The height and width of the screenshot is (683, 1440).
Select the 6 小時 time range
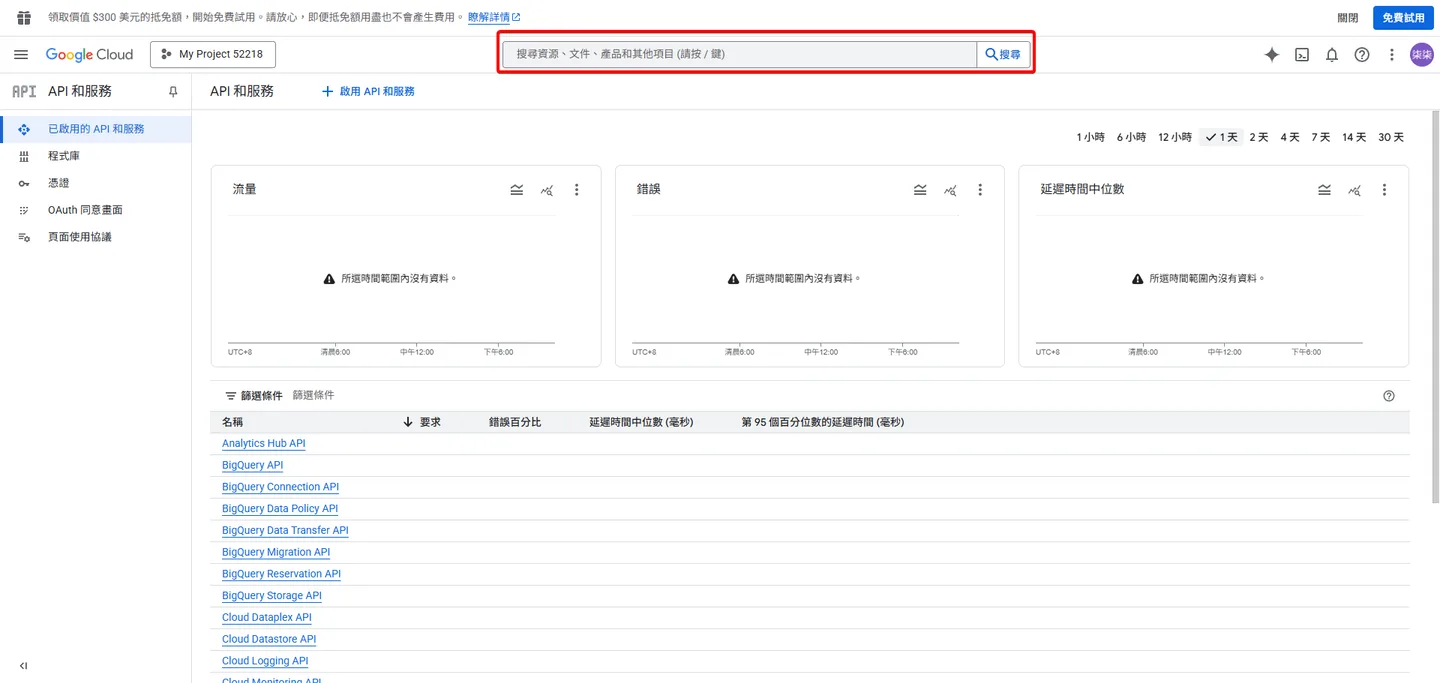pos(1131,137)
